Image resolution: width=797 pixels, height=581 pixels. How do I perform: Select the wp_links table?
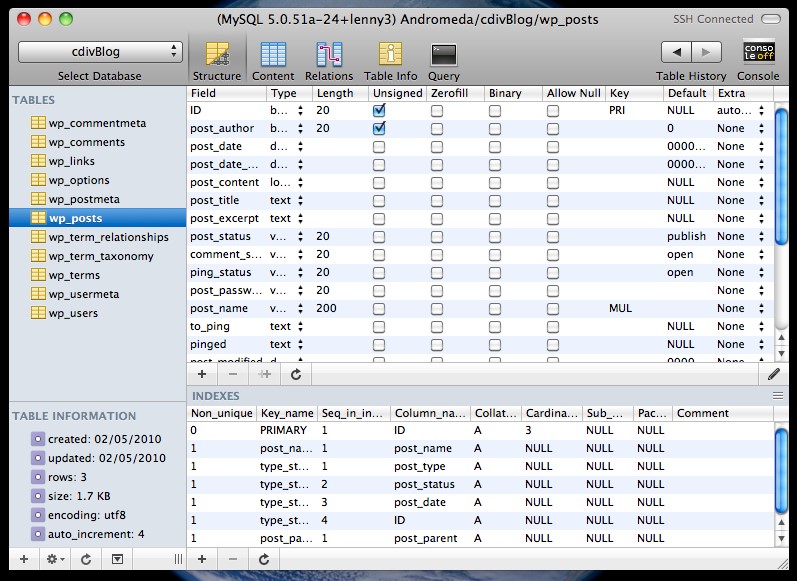pyautogui.click(x=98, y=161)
